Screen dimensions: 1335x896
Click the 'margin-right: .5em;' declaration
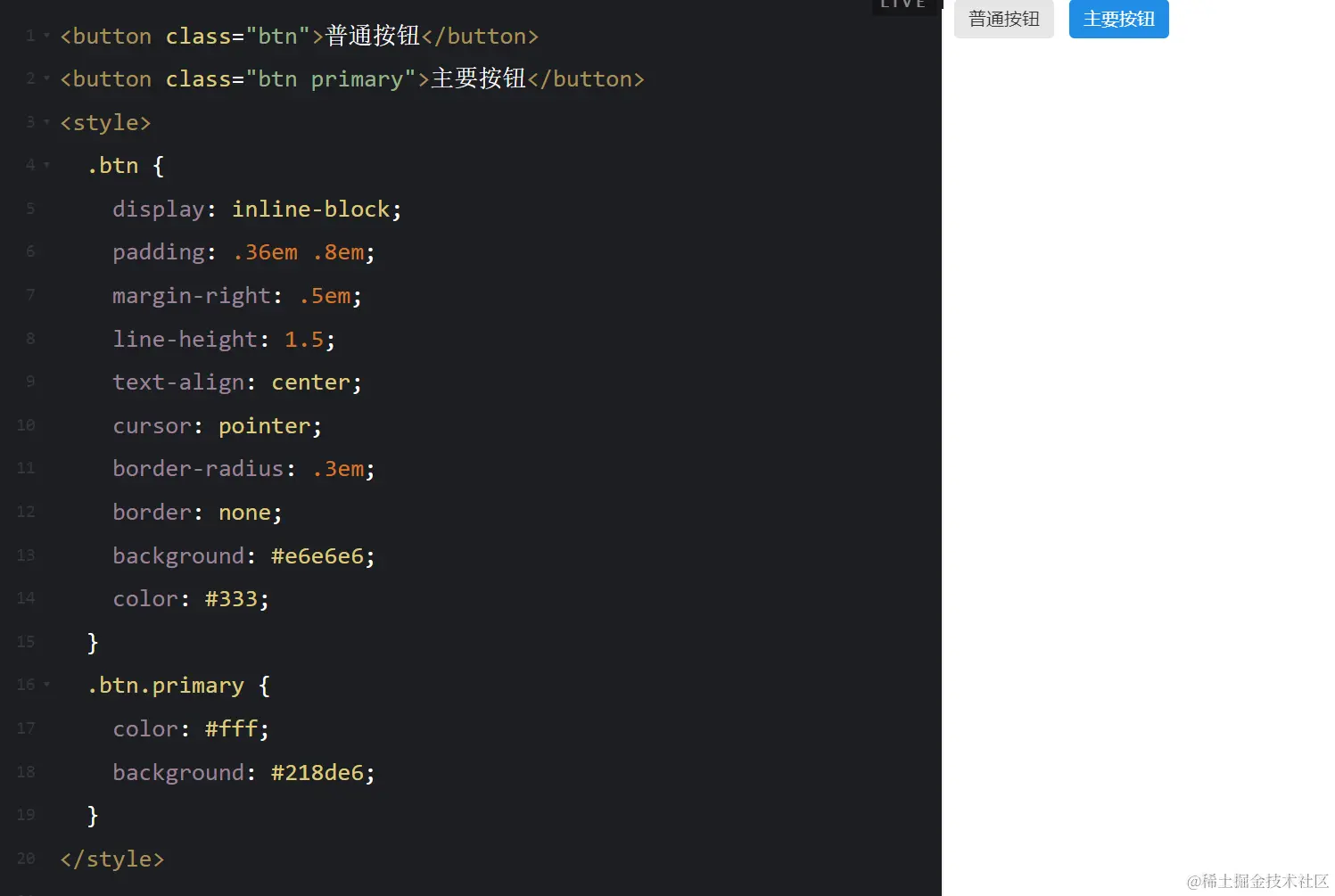237,295
